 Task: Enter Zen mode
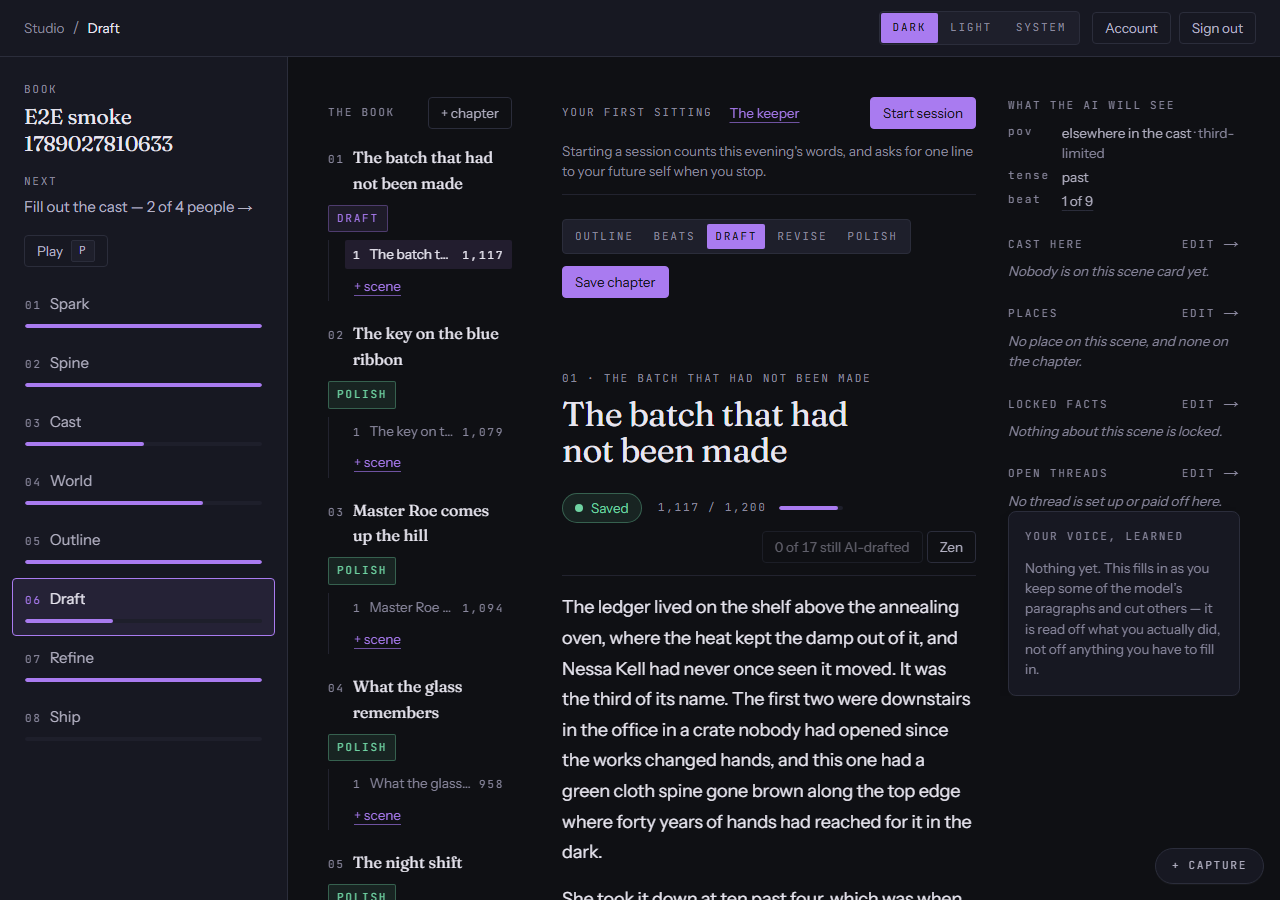(x=951, y=547)
